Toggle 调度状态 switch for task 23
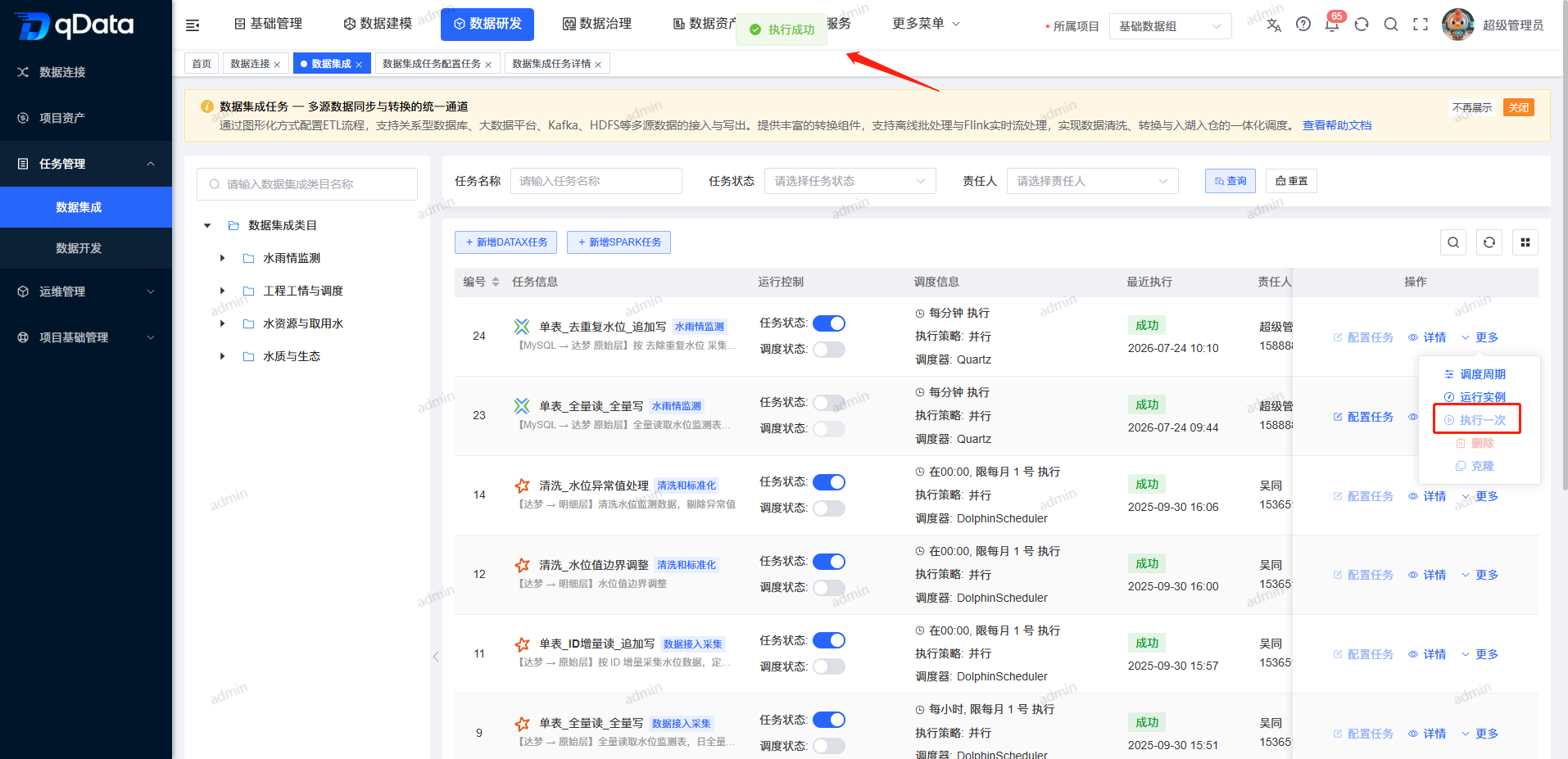The height and width of the screenshot is (759, 1568). 829,429
